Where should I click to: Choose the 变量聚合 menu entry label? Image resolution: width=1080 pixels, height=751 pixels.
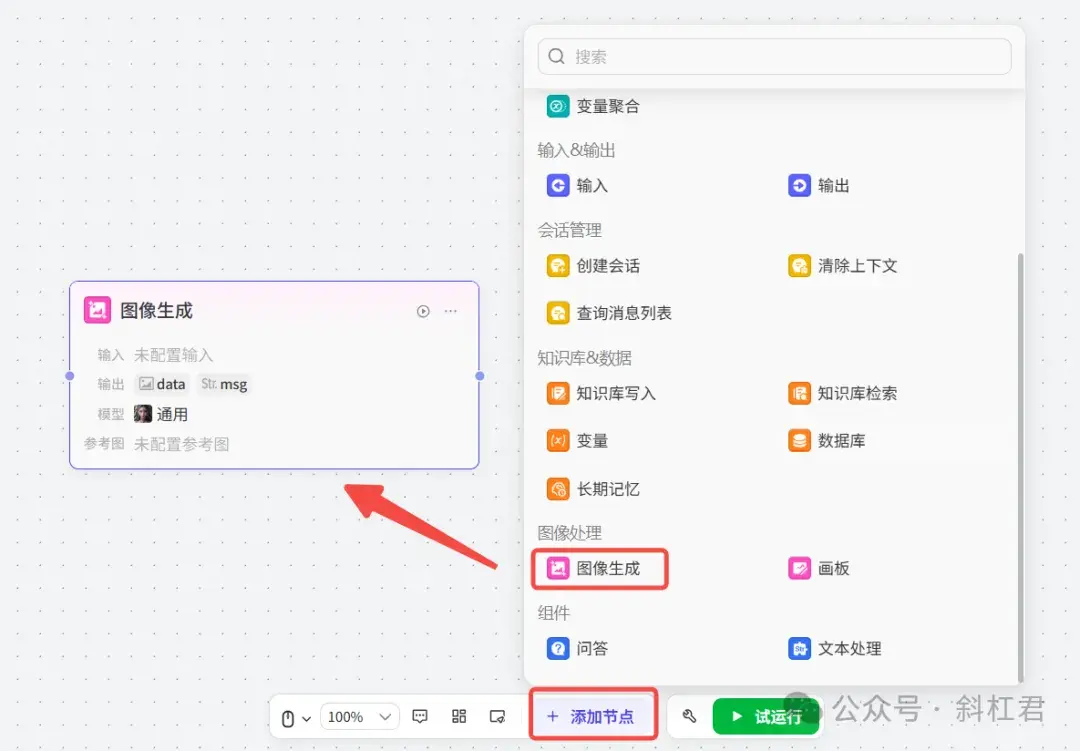coord(608,106)
